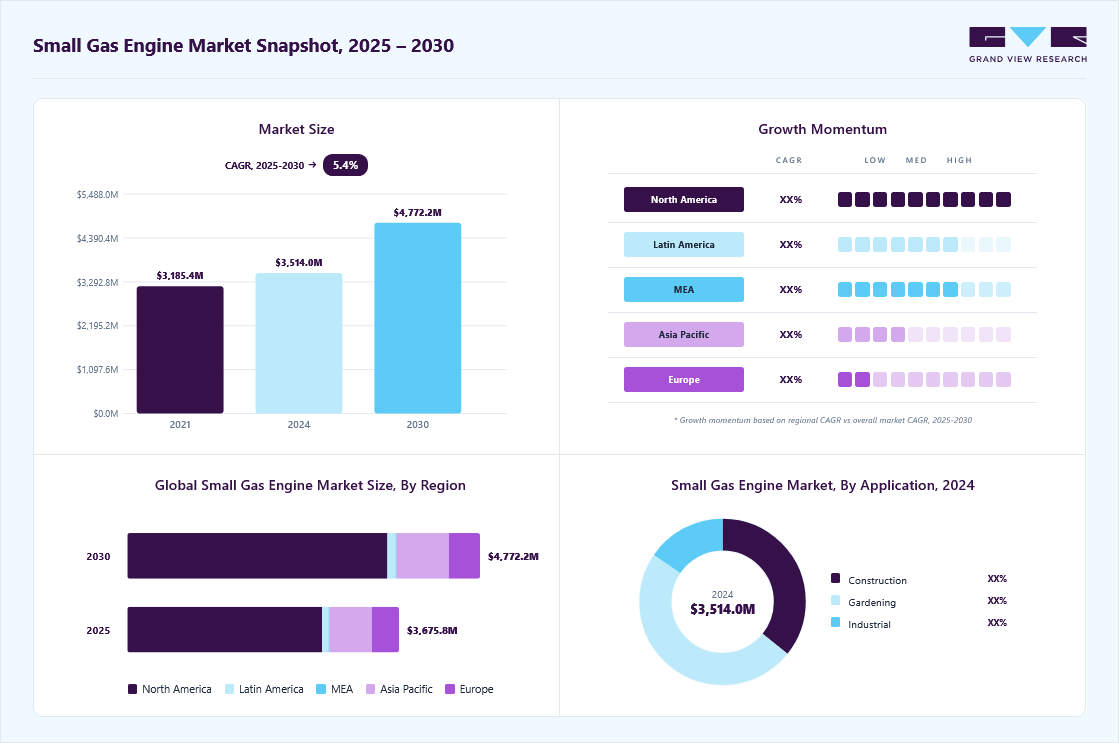Click Europe segment in 2030 stacked bar
Image resolution: width=1120 pixels, height=743 pixels.
point(464,556)
